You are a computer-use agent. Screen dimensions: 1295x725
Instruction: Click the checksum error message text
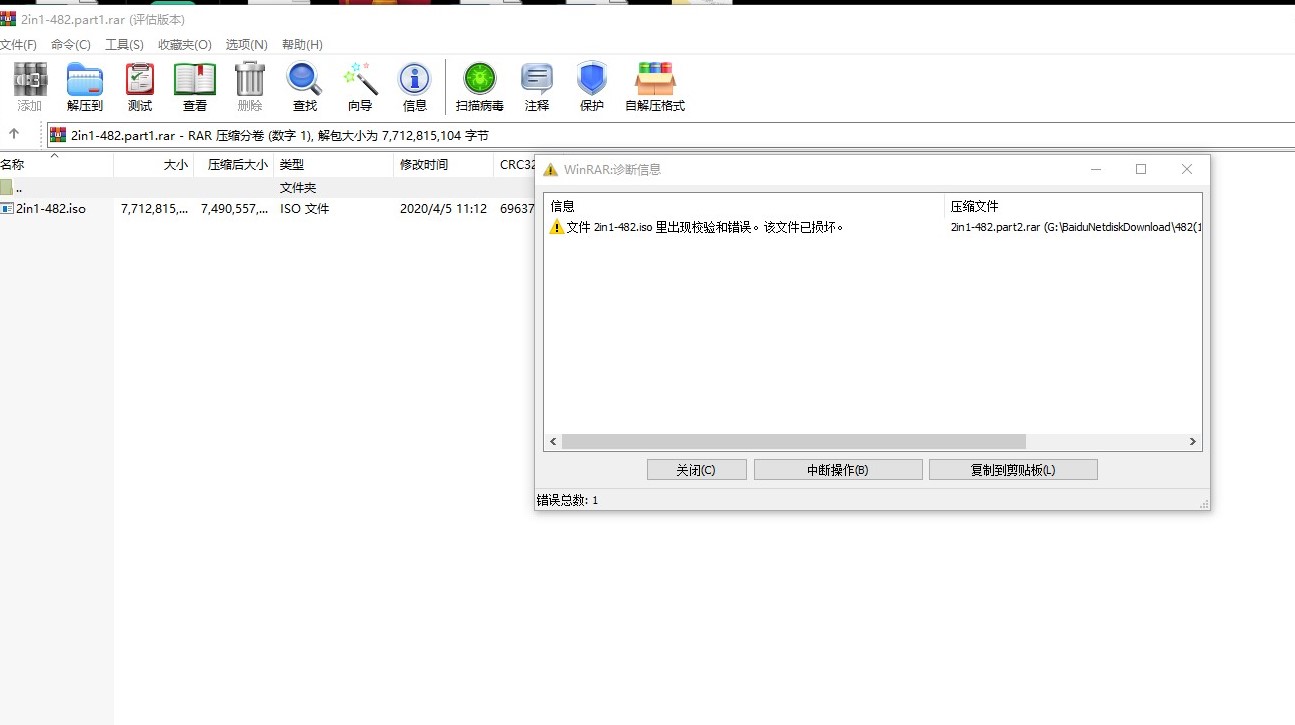pos(705,227)
